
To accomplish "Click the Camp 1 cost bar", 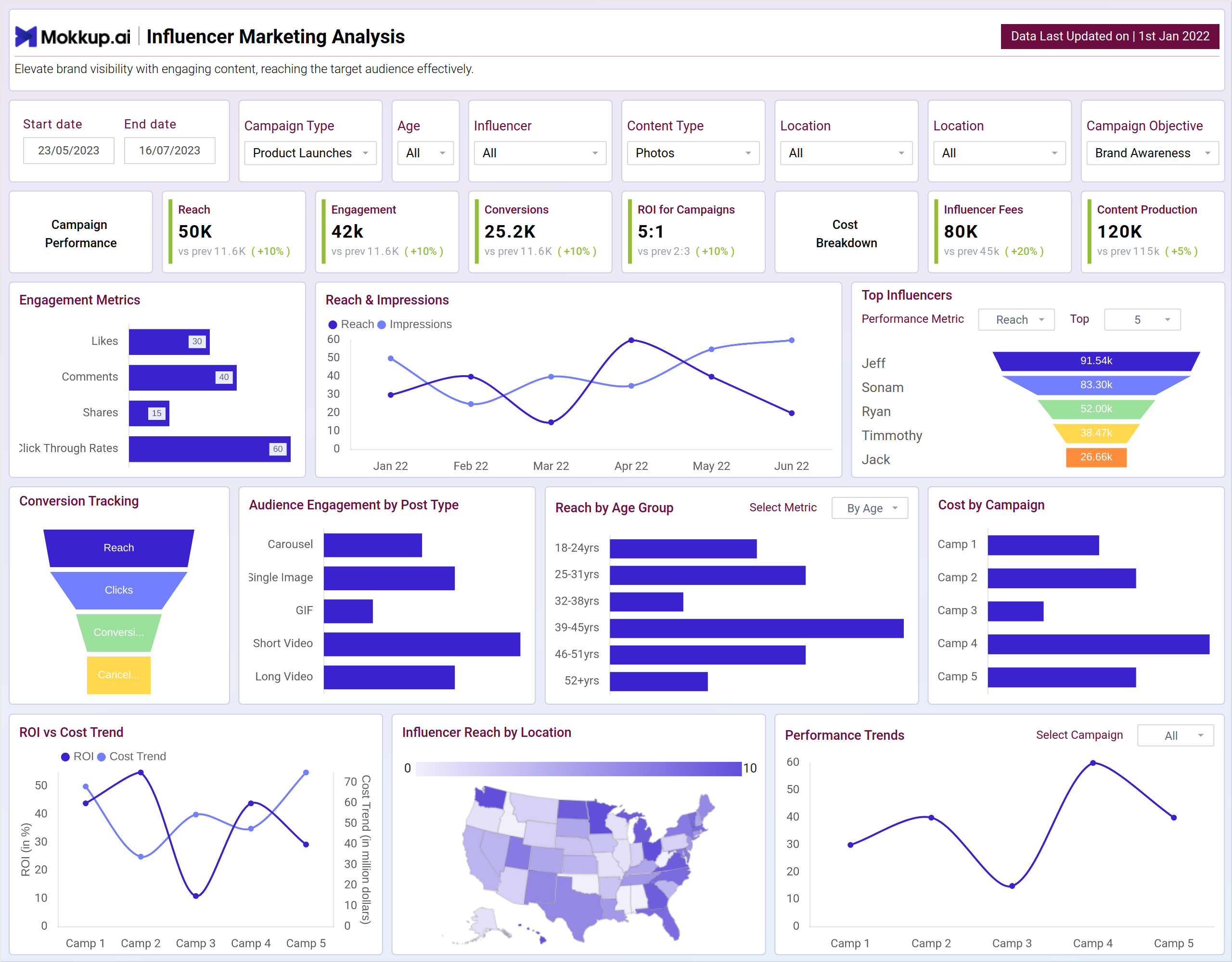I will tap(1043, 545).
